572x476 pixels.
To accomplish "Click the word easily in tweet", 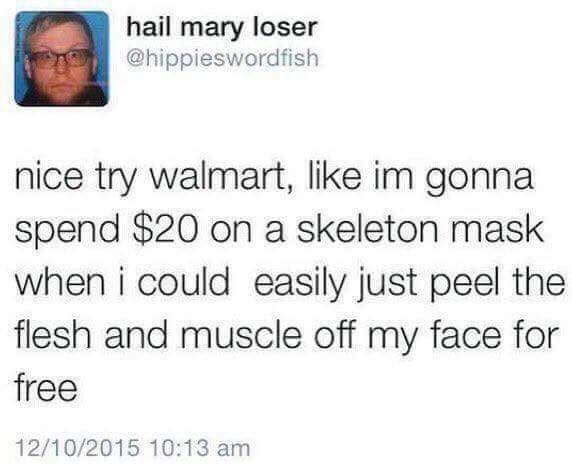I will click(x=299, y=283).
